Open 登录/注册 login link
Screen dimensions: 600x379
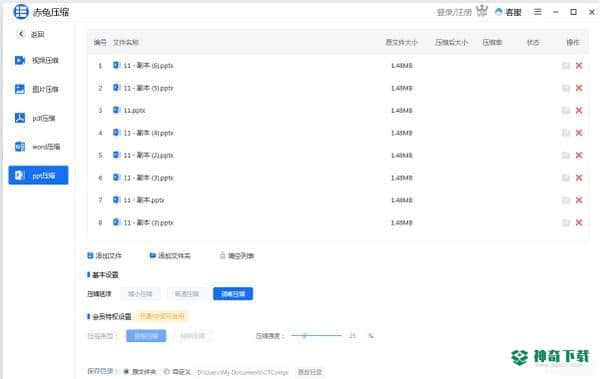pyautogui.click(x=454, y=12)
